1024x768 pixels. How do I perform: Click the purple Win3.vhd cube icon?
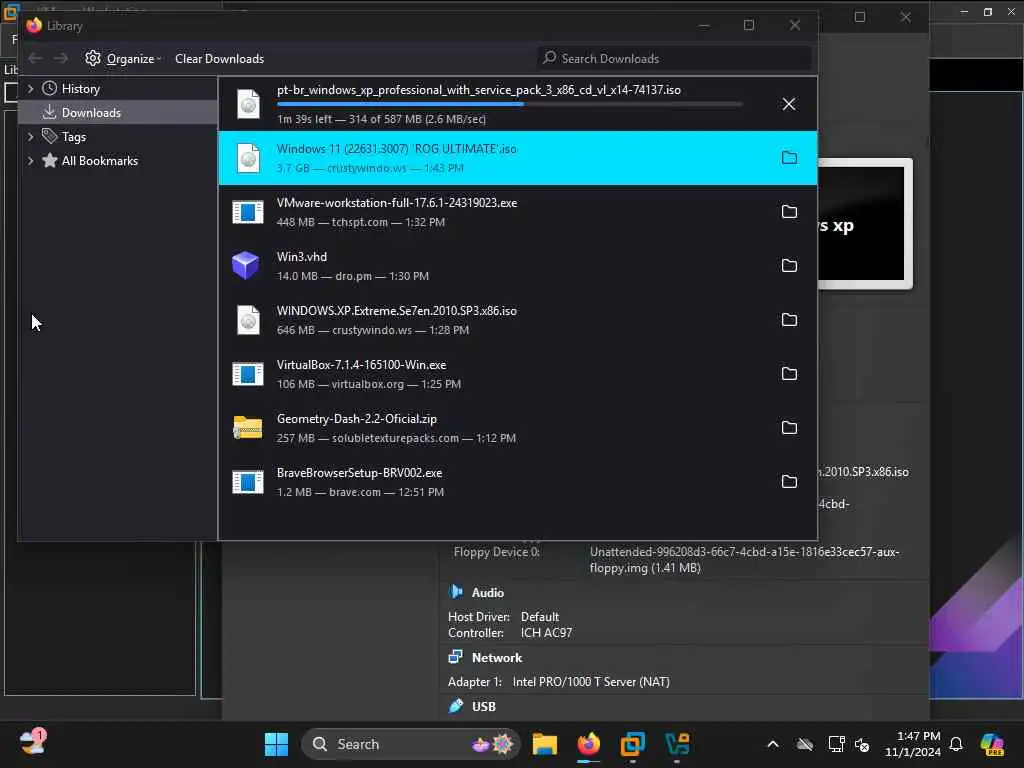click(246, 265)
